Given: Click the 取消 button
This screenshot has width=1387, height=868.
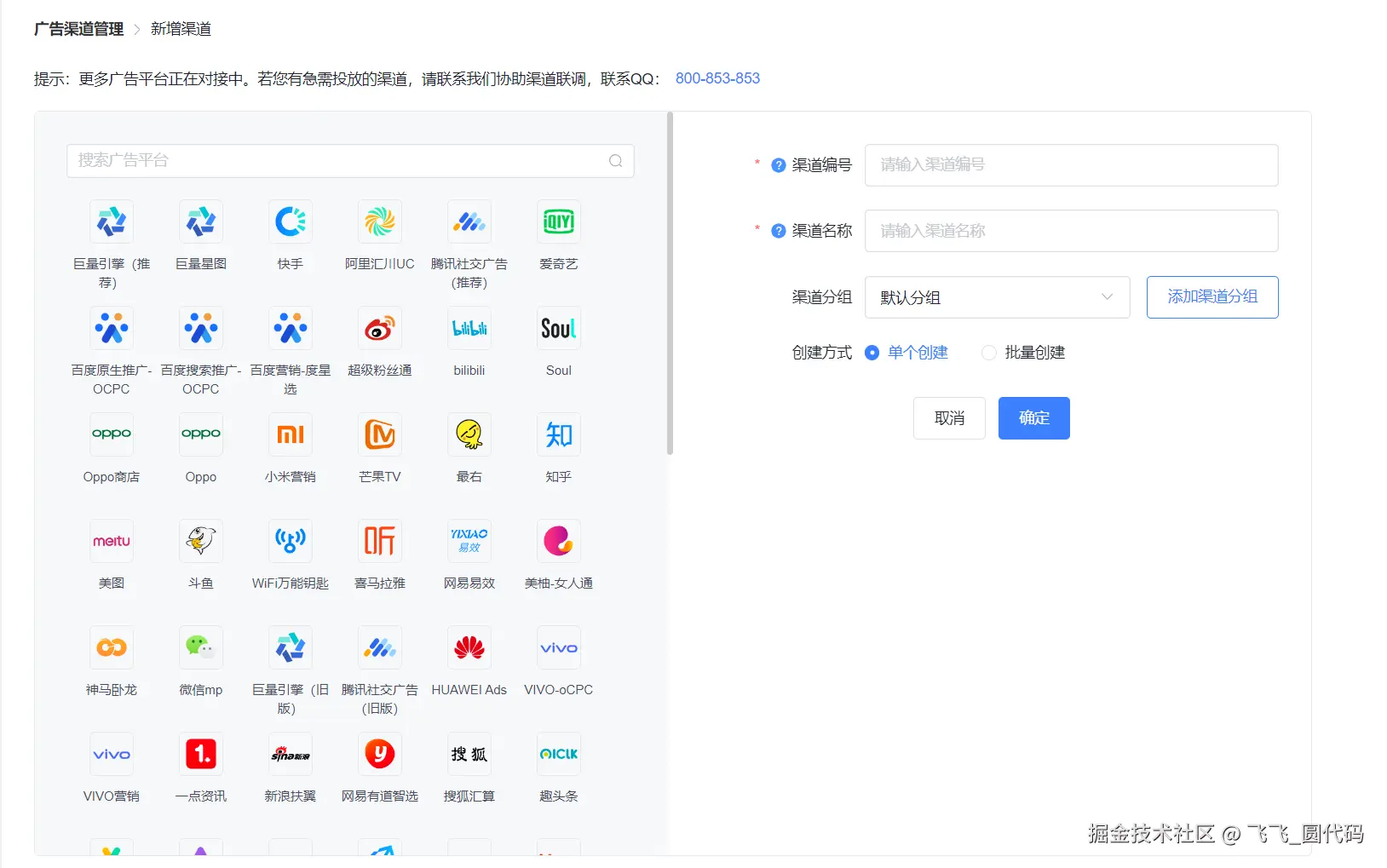Looking at the screenshot, I should [949, 418].
